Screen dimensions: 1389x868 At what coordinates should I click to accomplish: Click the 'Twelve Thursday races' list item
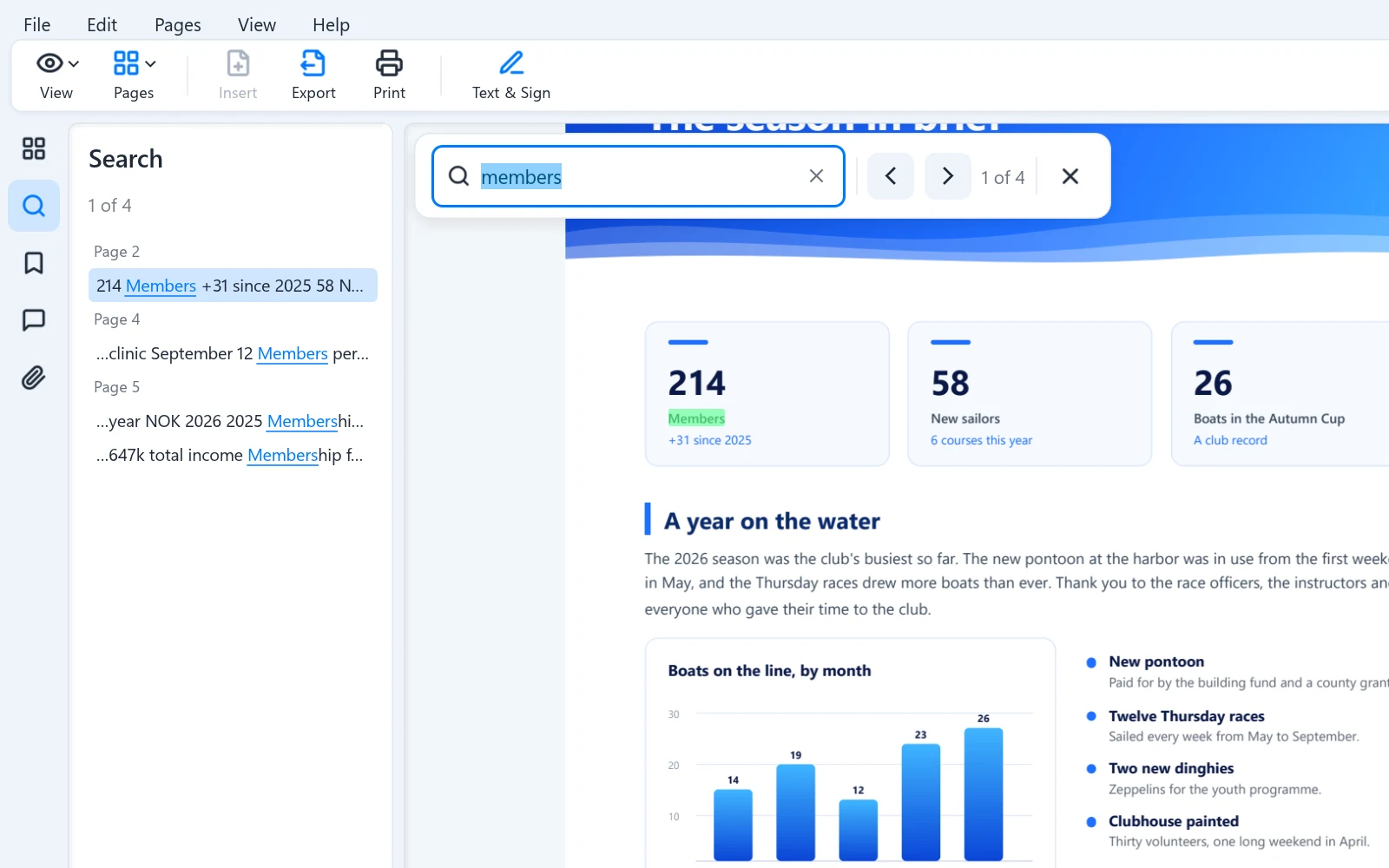click(x=1186, y=716)
